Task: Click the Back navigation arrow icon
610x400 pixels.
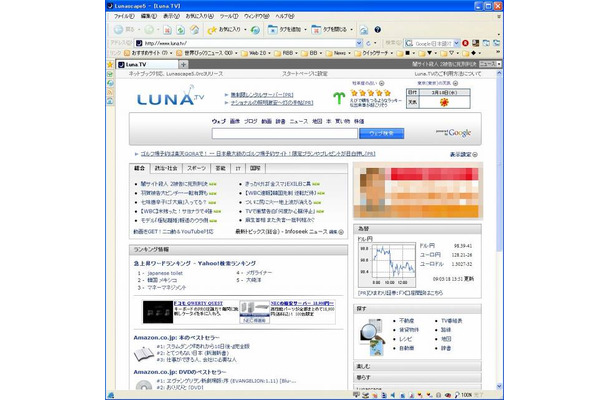Action: (118, 30)
